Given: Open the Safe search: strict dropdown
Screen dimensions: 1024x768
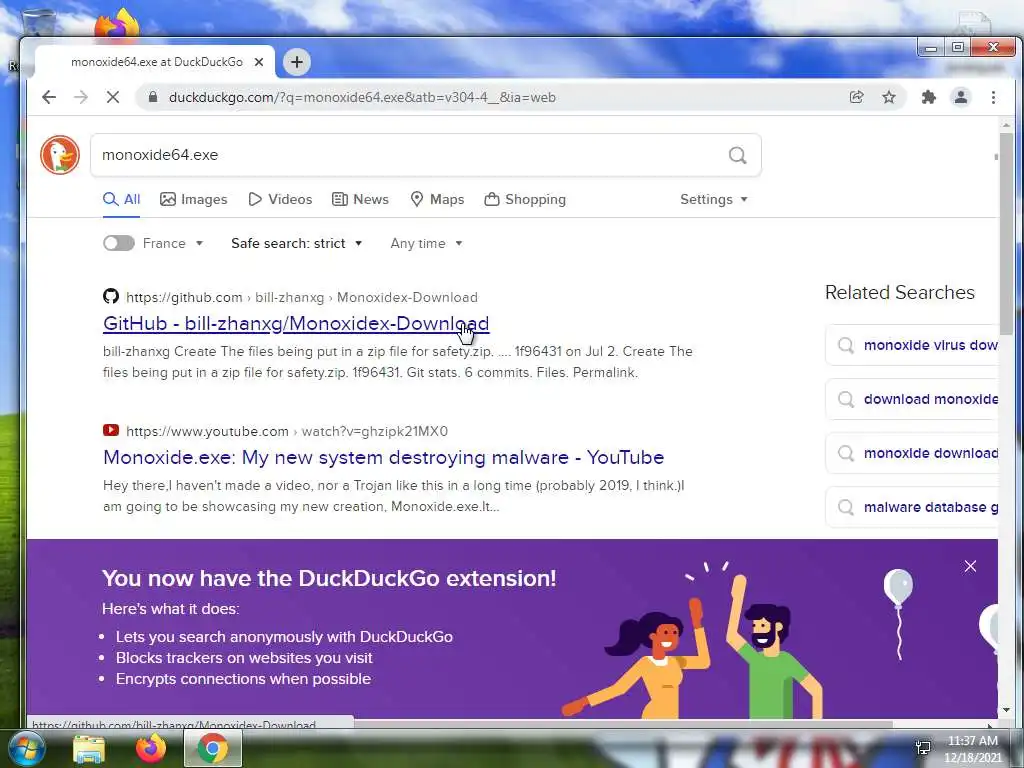Looking at the screenshot, I should tap(296, 243).
